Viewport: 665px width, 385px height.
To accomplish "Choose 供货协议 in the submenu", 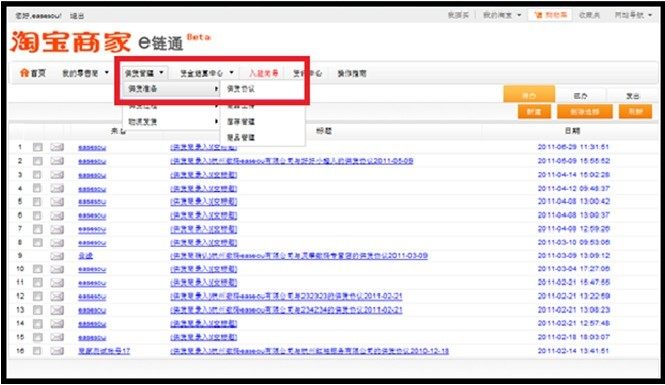I will tap(240, 89).
